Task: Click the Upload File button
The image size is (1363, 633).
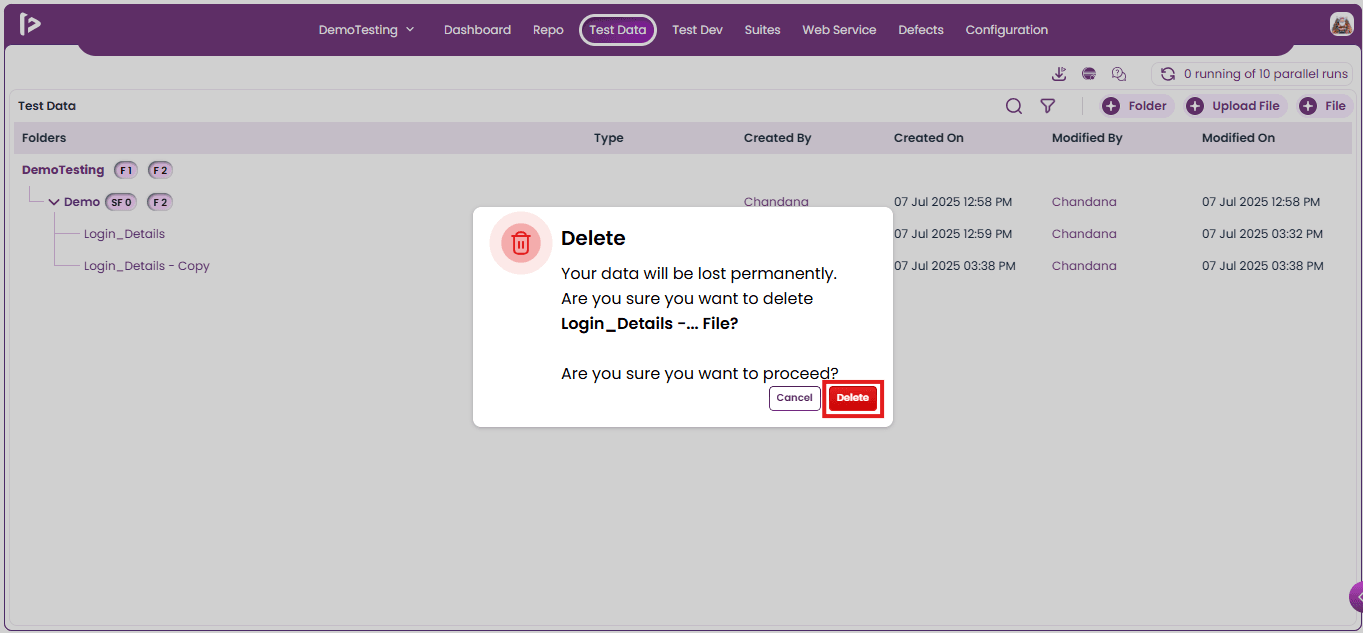Action: (1235, 106)
